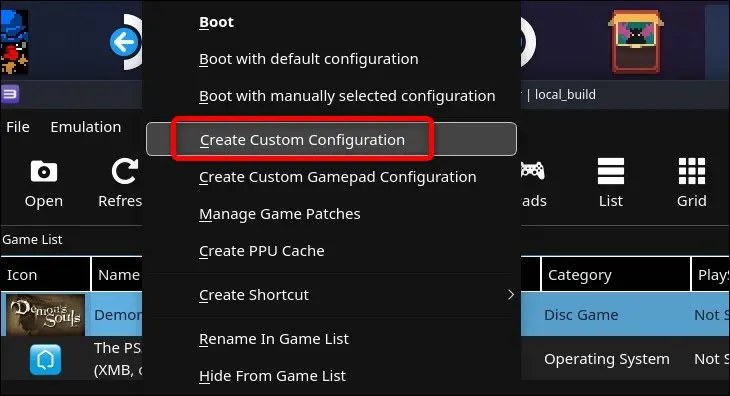730x396 pixels.
Task: Open the File menu
Action: tap(18, 127)
